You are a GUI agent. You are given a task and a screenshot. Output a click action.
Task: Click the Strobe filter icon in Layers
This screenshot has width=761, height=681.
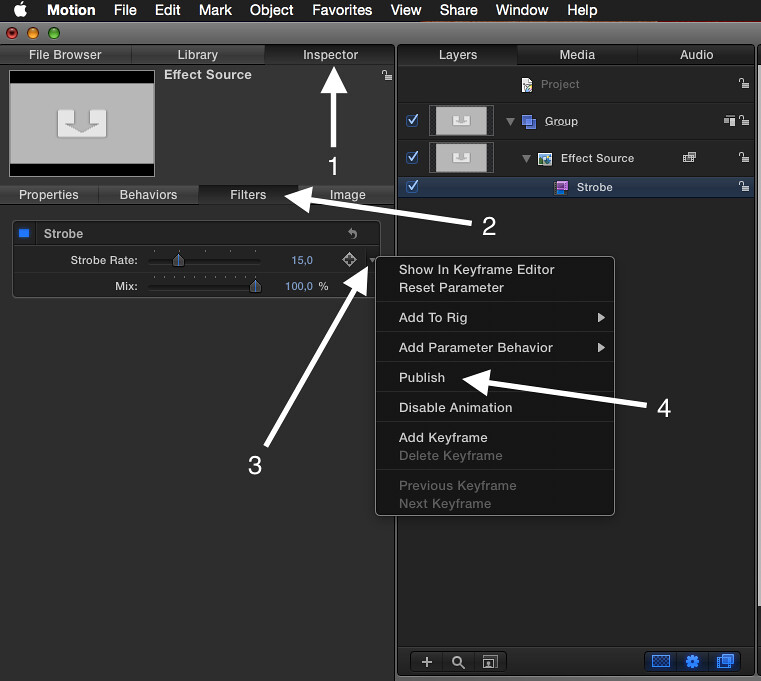point(561,187)
